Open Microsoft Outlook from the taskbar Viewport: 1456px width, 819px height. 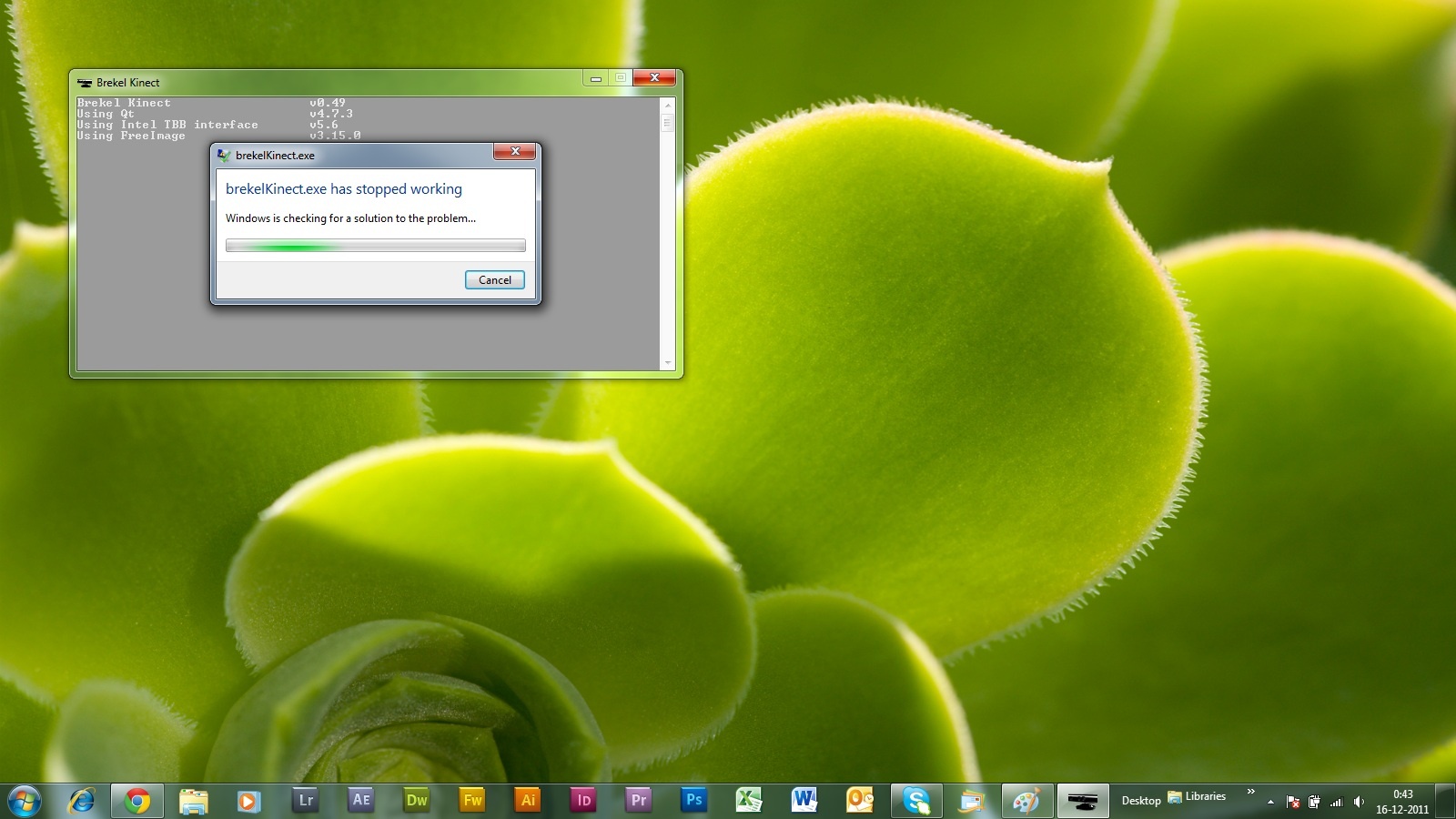[x=860, y=801]
